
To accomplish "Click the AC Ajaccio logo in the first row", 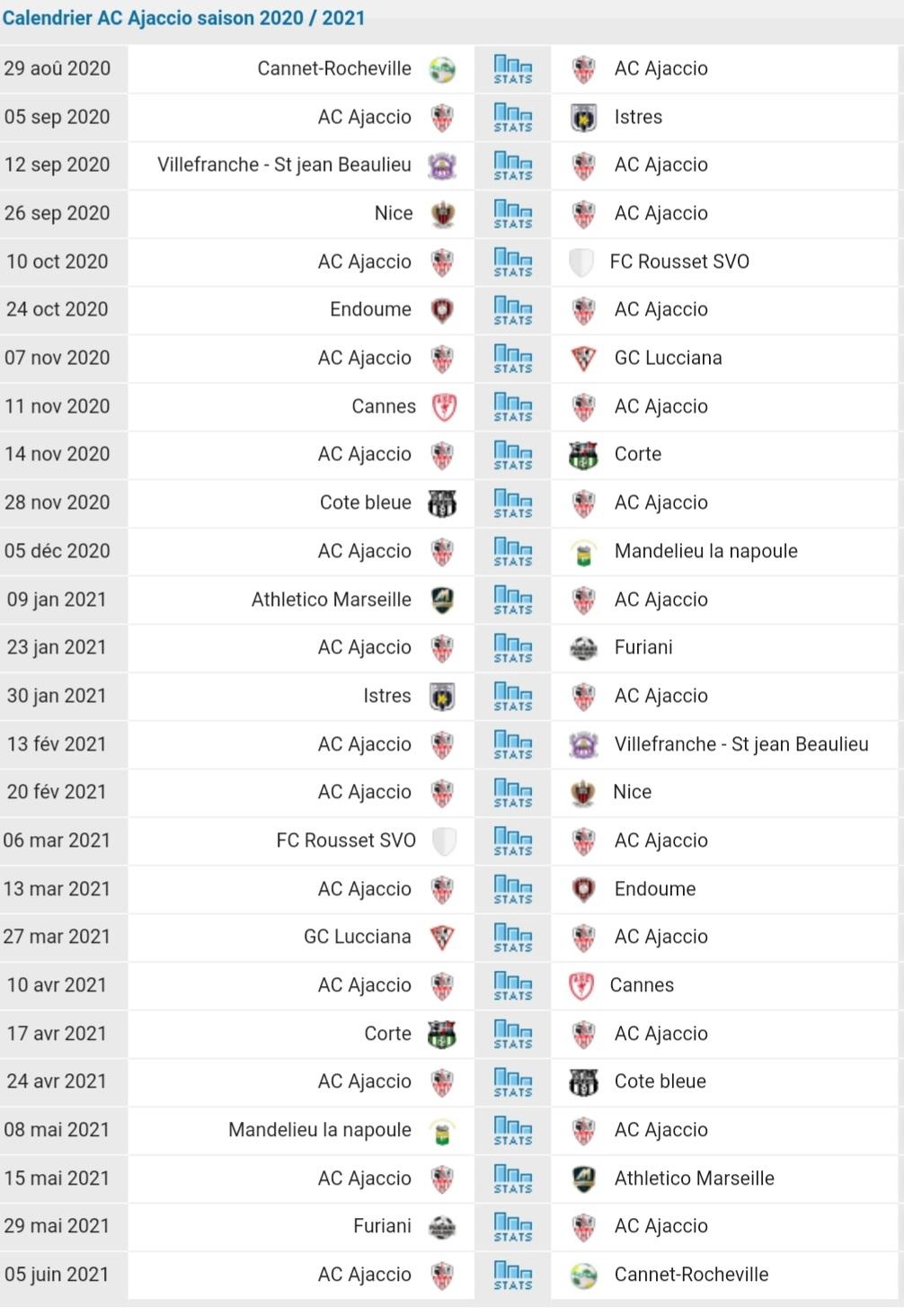I will [585, 68].
